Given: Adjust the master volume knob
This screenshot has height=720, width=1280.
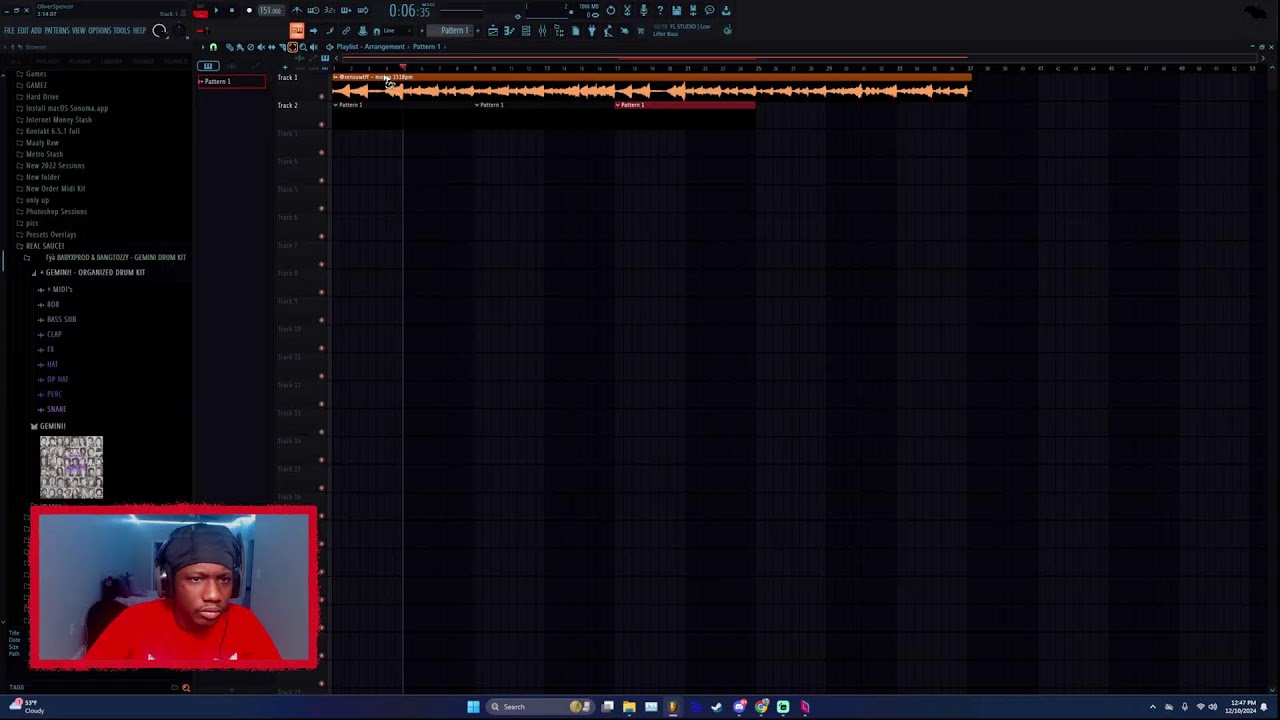Looking at the screenshot, I should click(159, 31).
